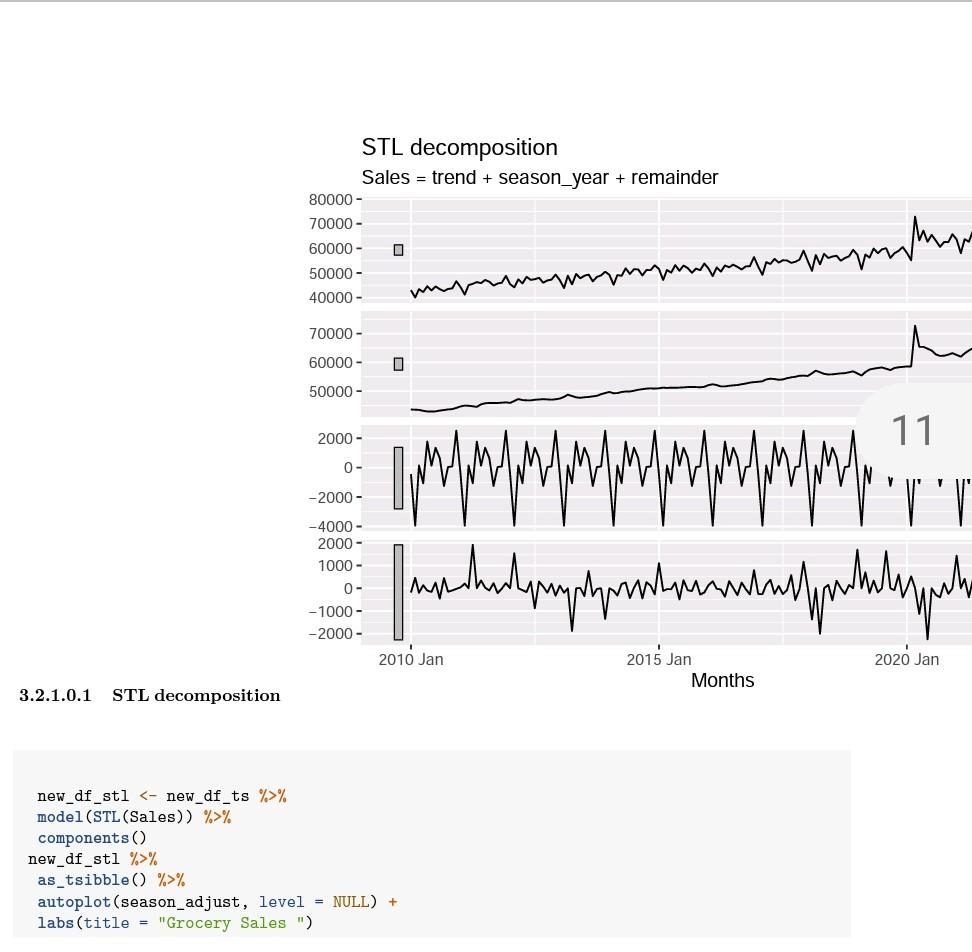The height and width of the screenshot is (952, 972).
Task: Click the standalone code line "new_df_stl %>%"
Action: coord(92,859)
